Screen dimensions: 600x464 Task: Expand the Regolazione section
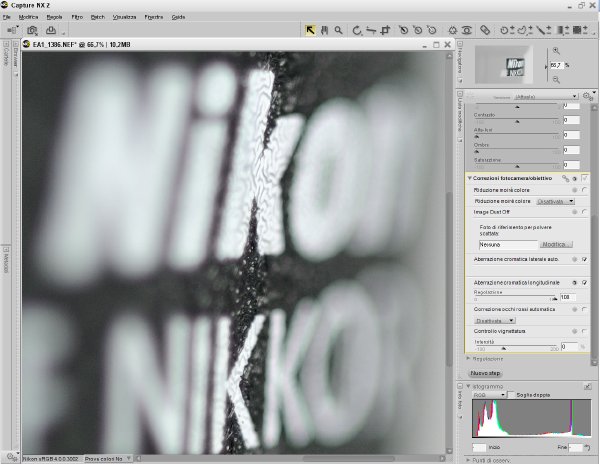tap(468, 359)
